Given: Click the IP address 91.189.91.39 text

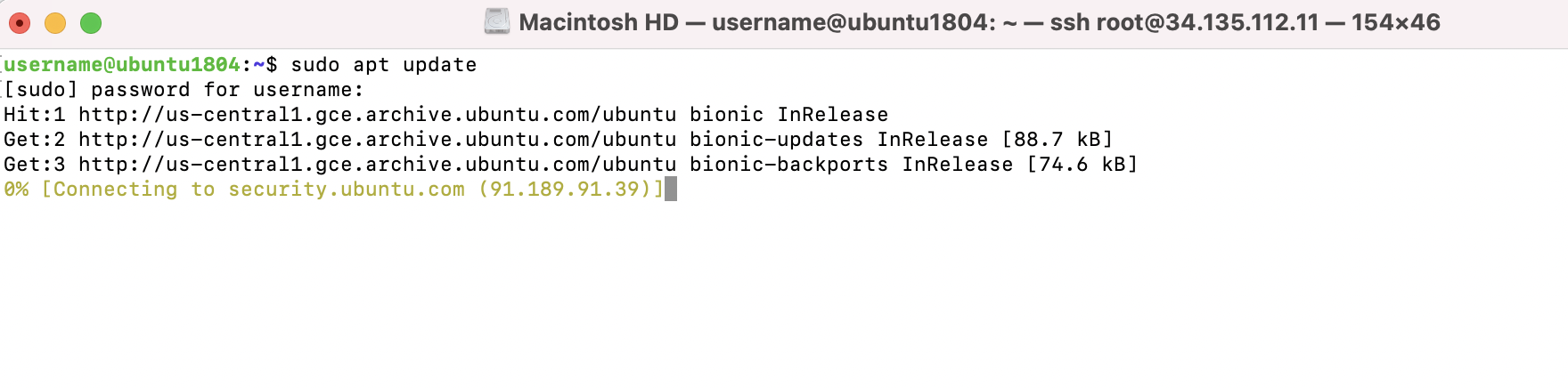Looking at the screenshot, I should coord(565,190).
